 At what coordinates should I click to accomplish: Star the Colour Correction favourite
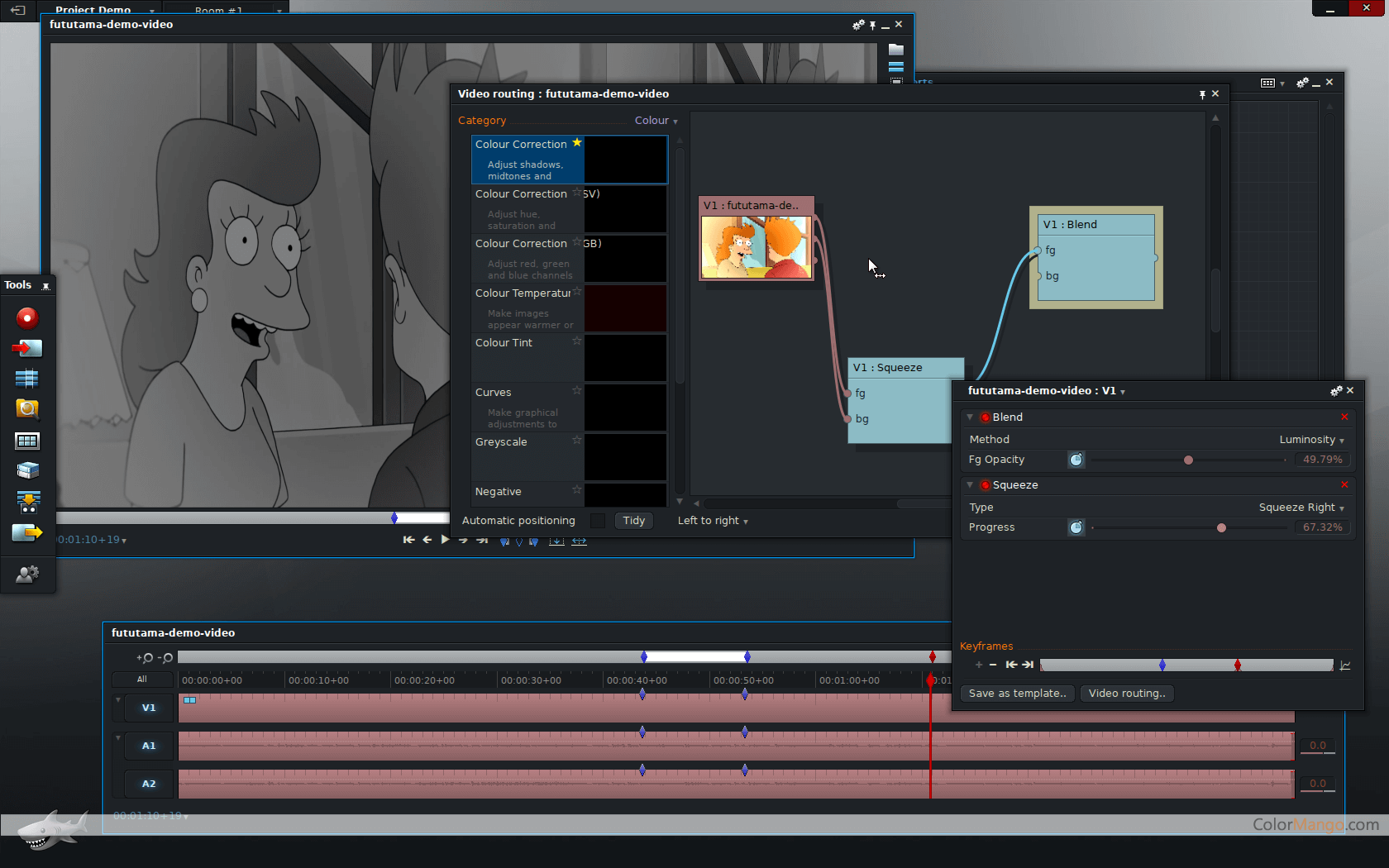[577, 143]
